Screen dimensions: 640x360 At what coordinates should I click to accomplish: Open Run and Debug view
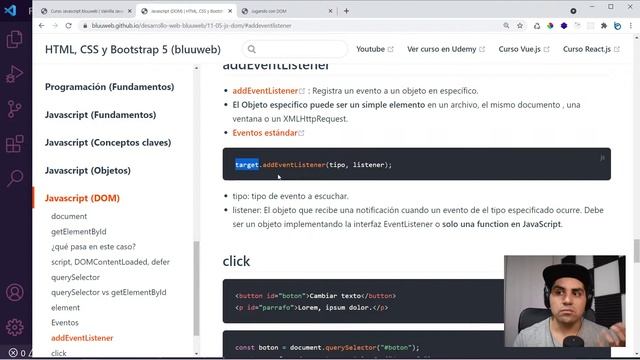pos(14,74)
